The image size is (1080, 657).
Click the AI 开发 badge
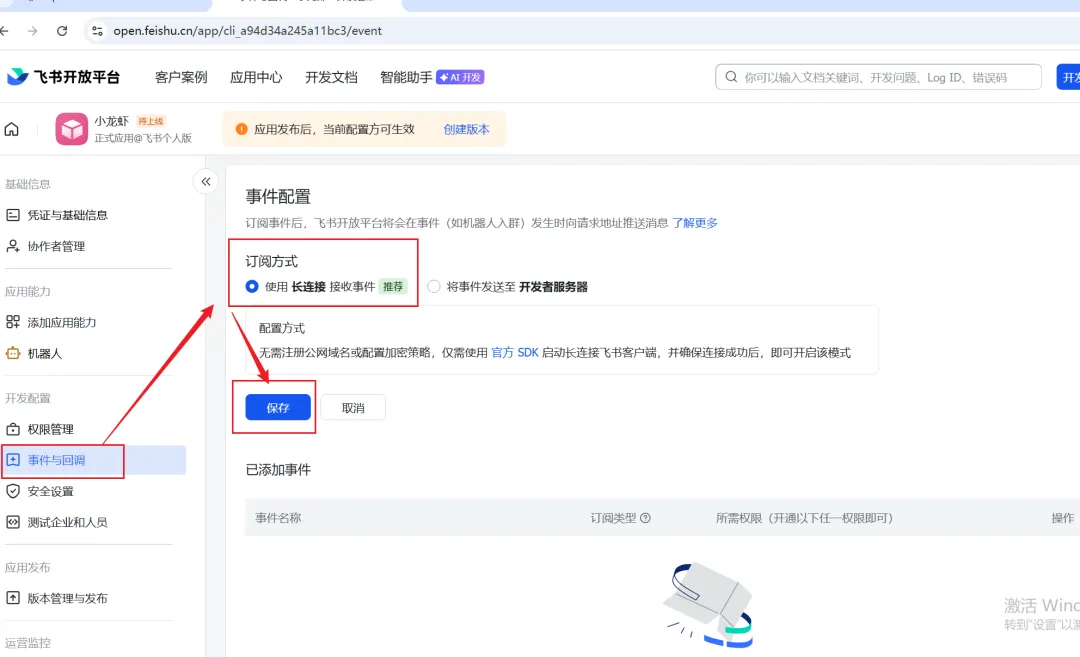[x=460, y=77]
